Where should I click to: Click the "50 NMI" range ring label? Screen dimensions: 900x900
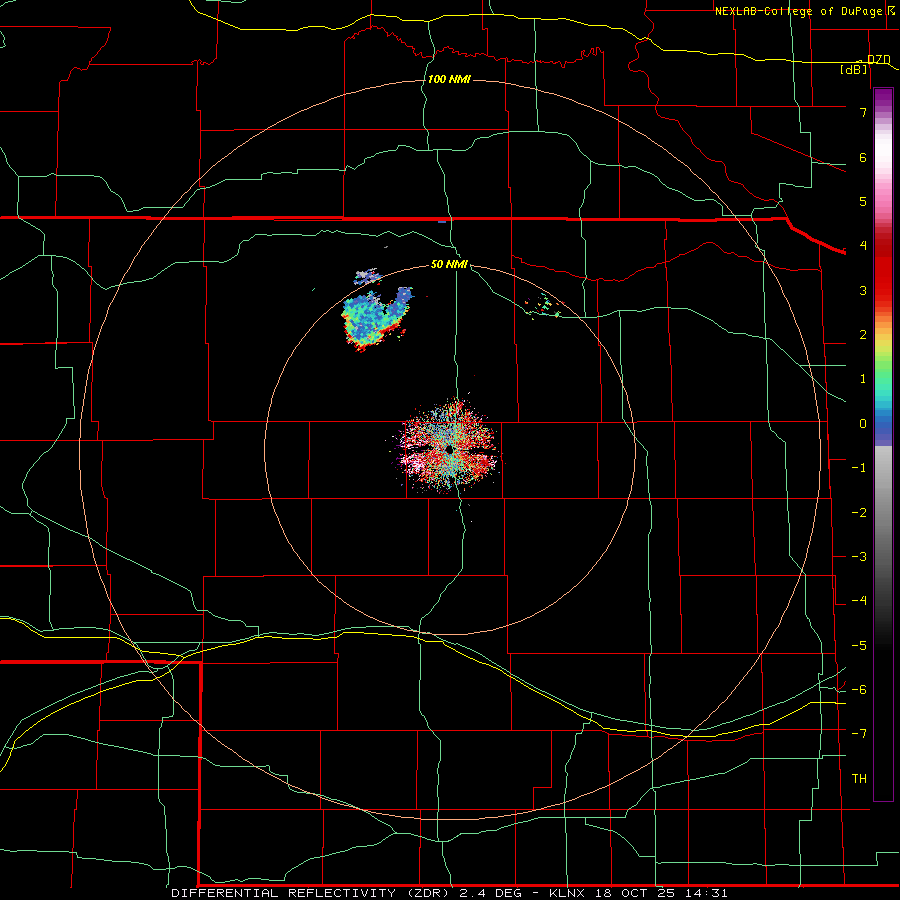[x=449, y=264]
